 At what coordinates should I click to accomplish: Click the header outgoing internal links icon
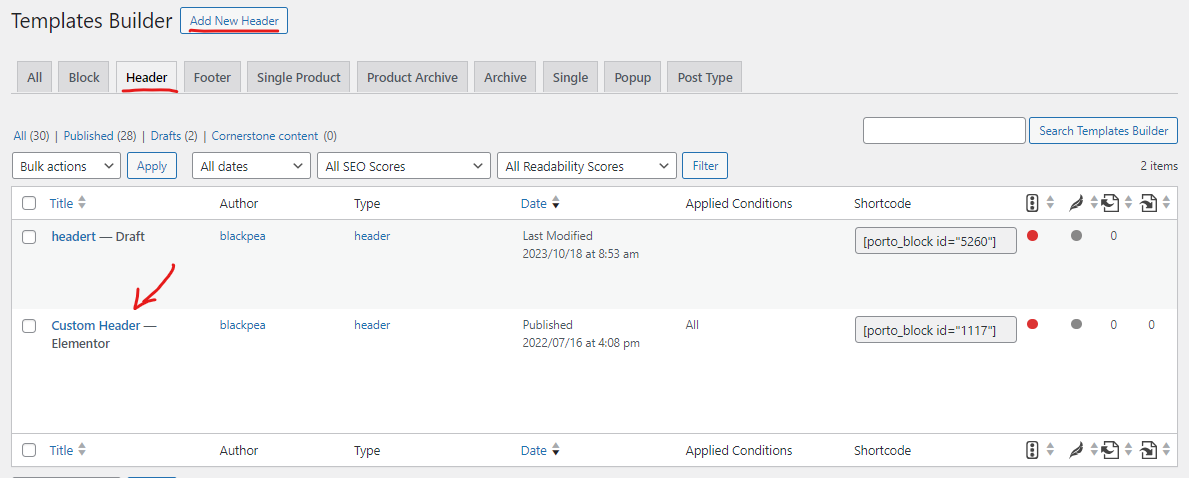tap(1110, 203)
